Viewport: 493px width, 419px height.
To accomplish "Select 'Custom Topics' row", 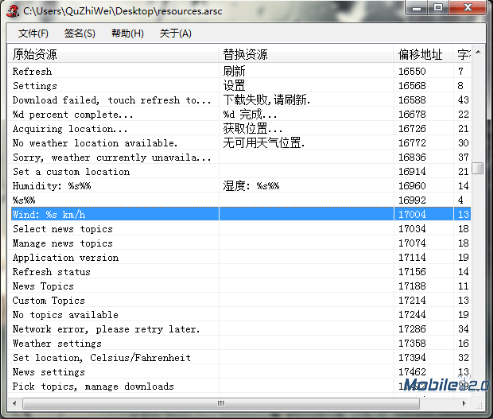I will 239,300.
